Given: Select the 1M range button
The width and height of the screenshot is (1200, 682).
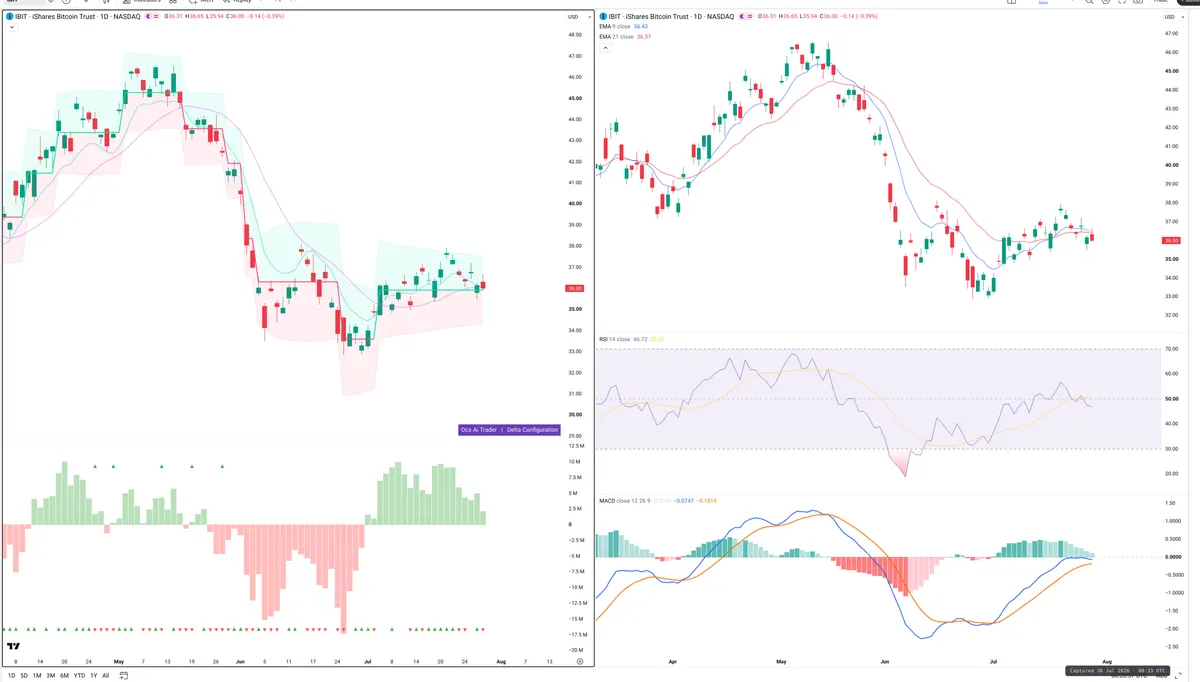Looking at the screenshot, I should [x=37, y=675].
